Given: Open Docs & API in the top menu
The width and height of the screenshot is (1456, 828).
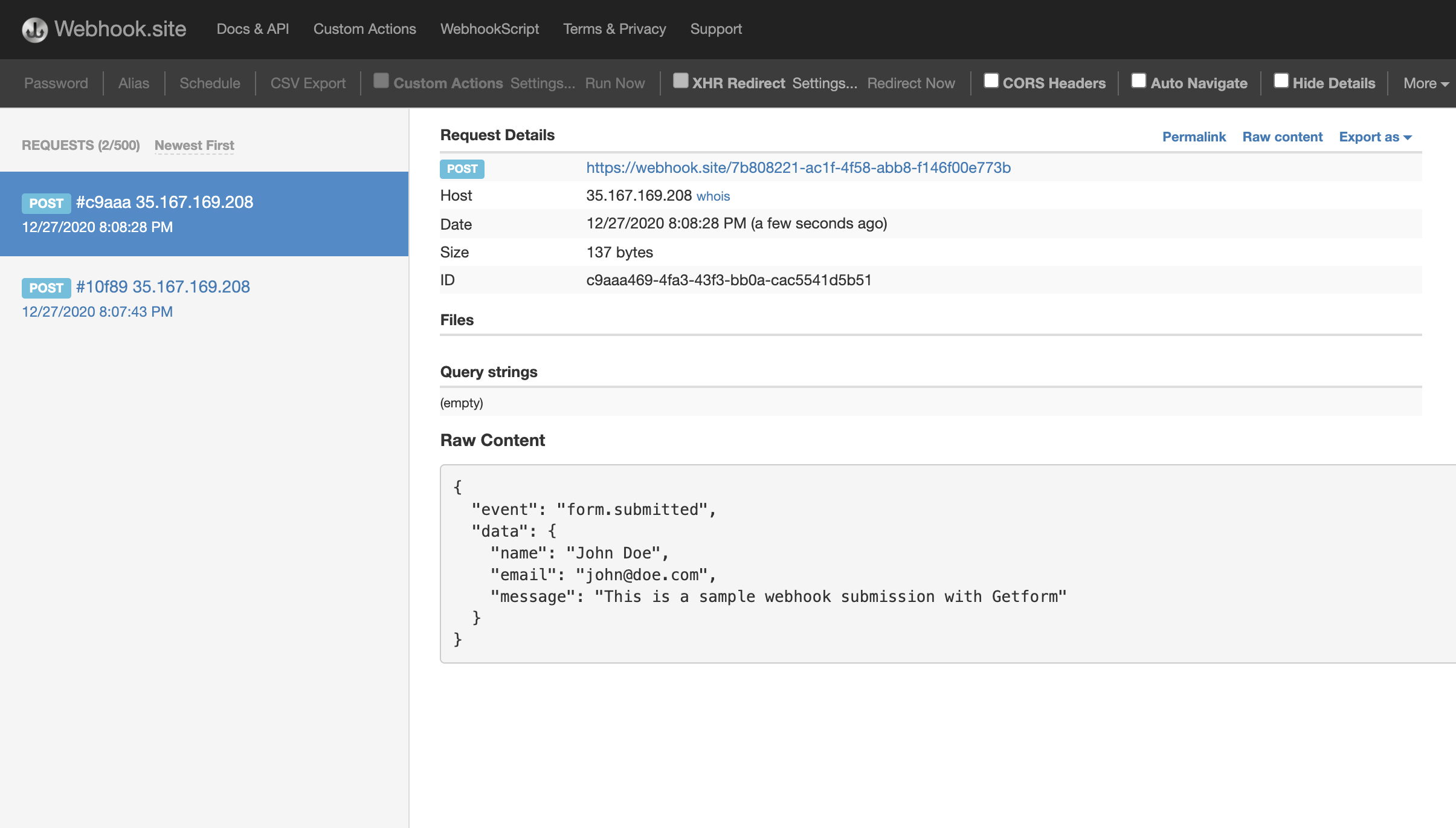Looking at the screenshot, I should 253,29.
